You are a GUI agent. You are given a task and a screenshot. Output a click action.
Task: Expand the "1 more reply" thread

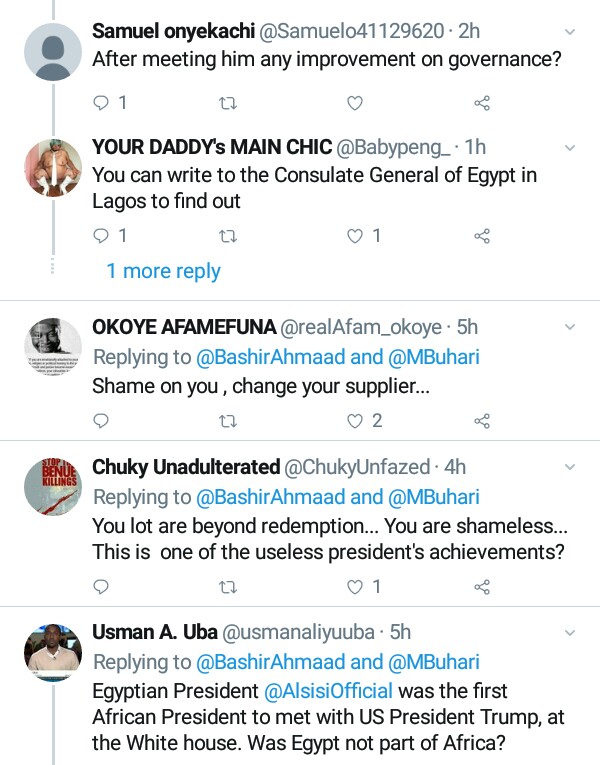coord(163,271)
